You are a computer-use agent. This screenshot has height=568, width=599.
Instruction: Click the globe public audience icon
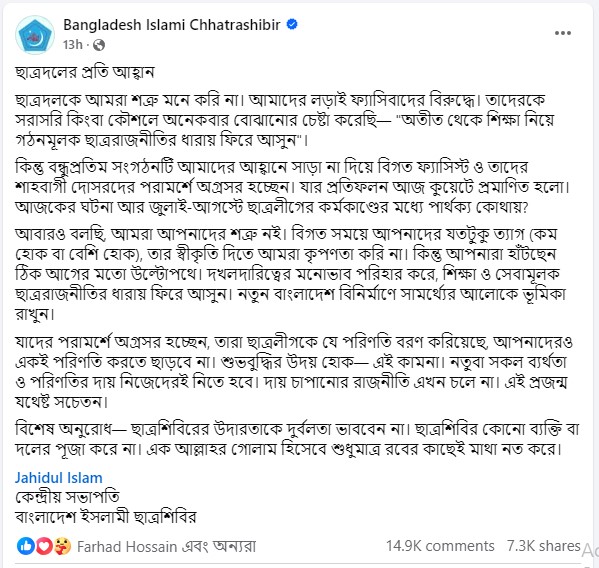(x=99, y=45)
